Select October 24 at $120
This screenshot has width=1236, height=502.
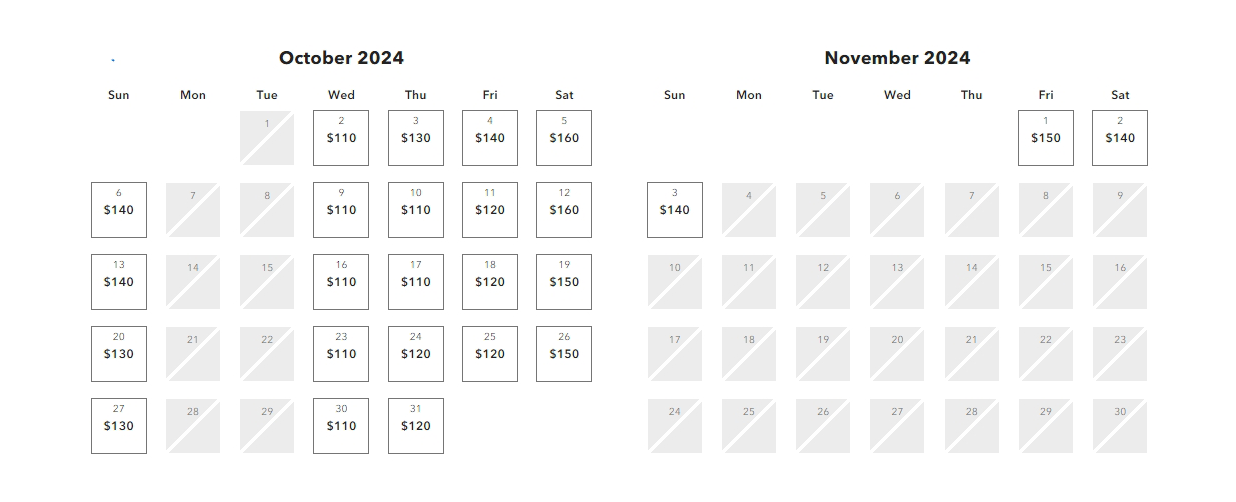415,354
